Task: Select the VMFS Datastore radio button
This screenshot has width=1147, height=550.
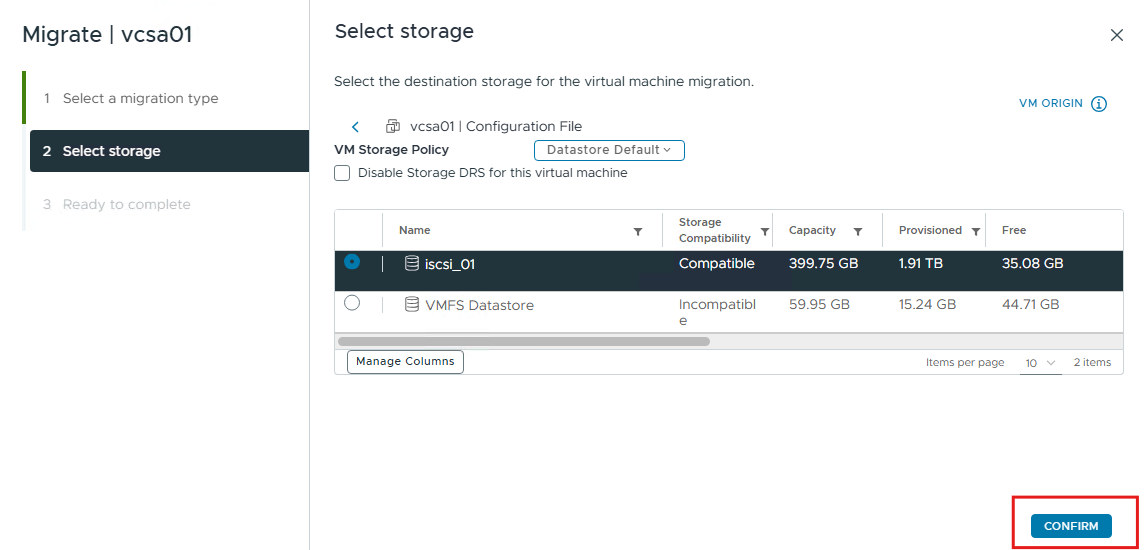Action: click(352, 303)
